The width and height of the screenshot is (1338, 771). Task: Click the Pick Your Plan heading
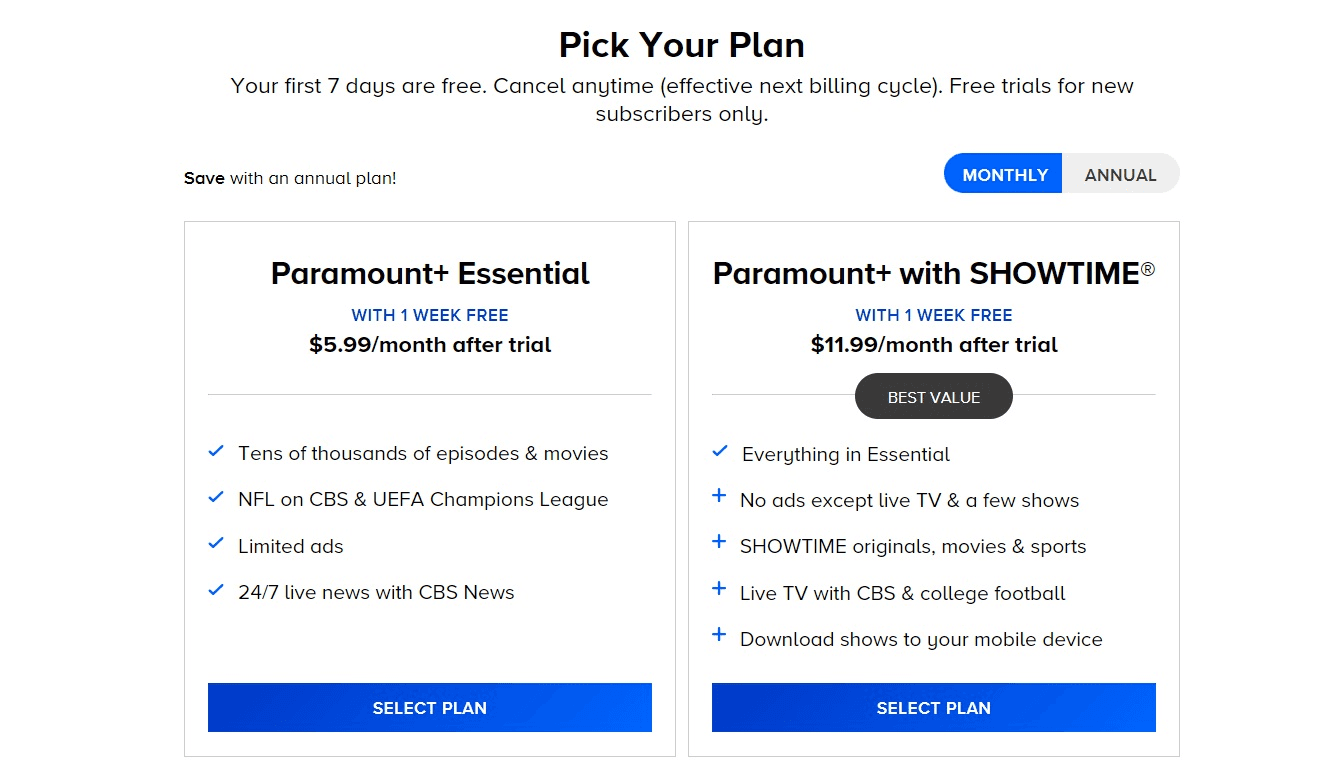point(681,45)
